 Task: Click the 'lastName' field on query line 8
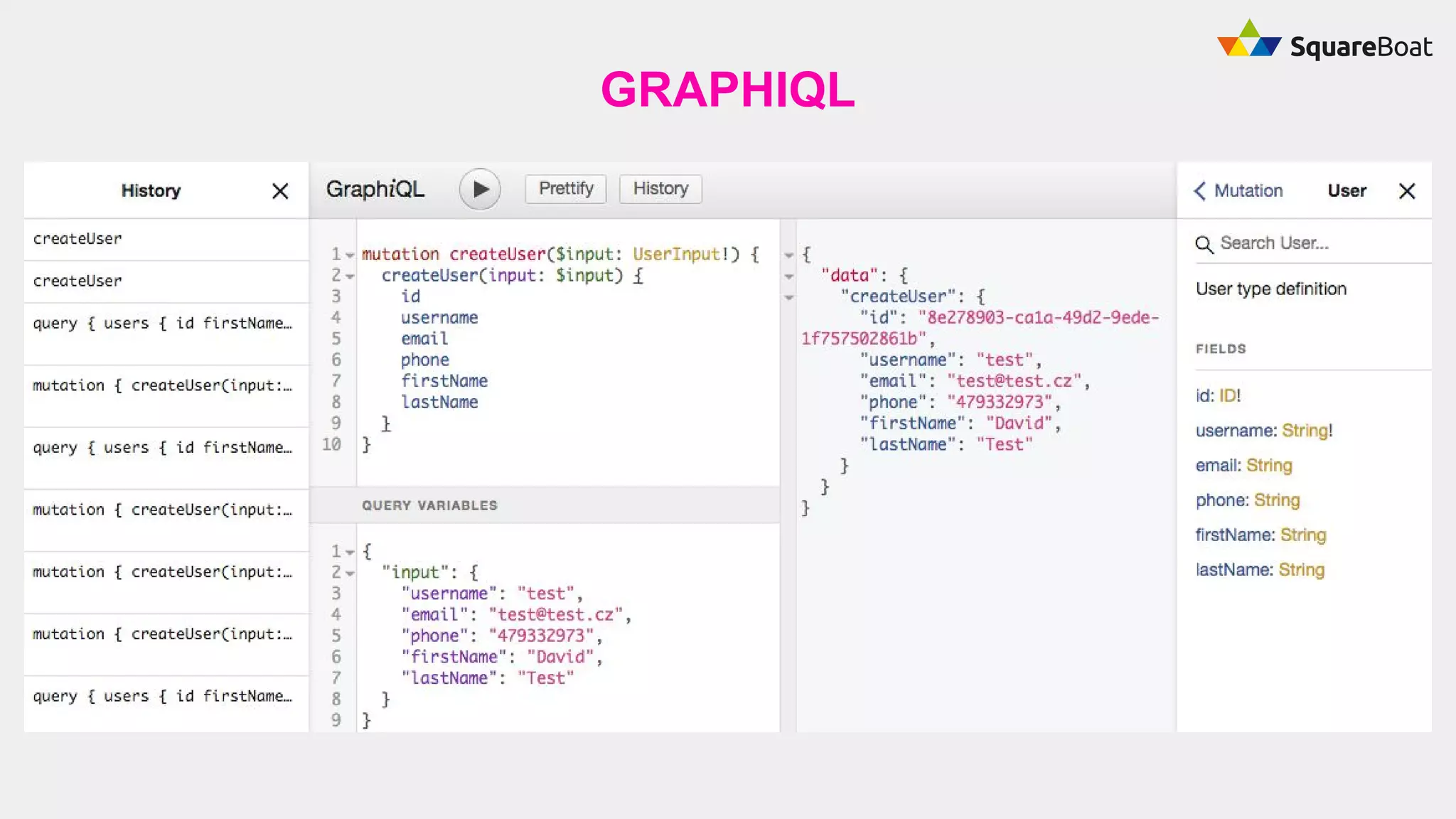(x=439, y=402)
